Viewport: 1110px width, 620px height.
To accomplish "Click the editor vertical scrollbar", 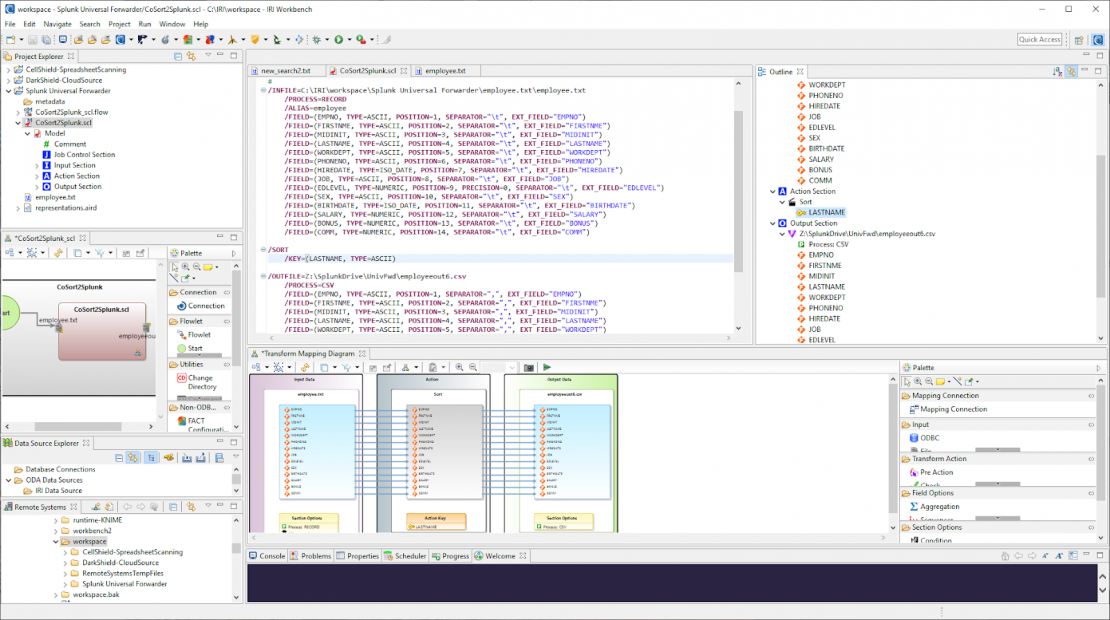I will click(738, 191).
